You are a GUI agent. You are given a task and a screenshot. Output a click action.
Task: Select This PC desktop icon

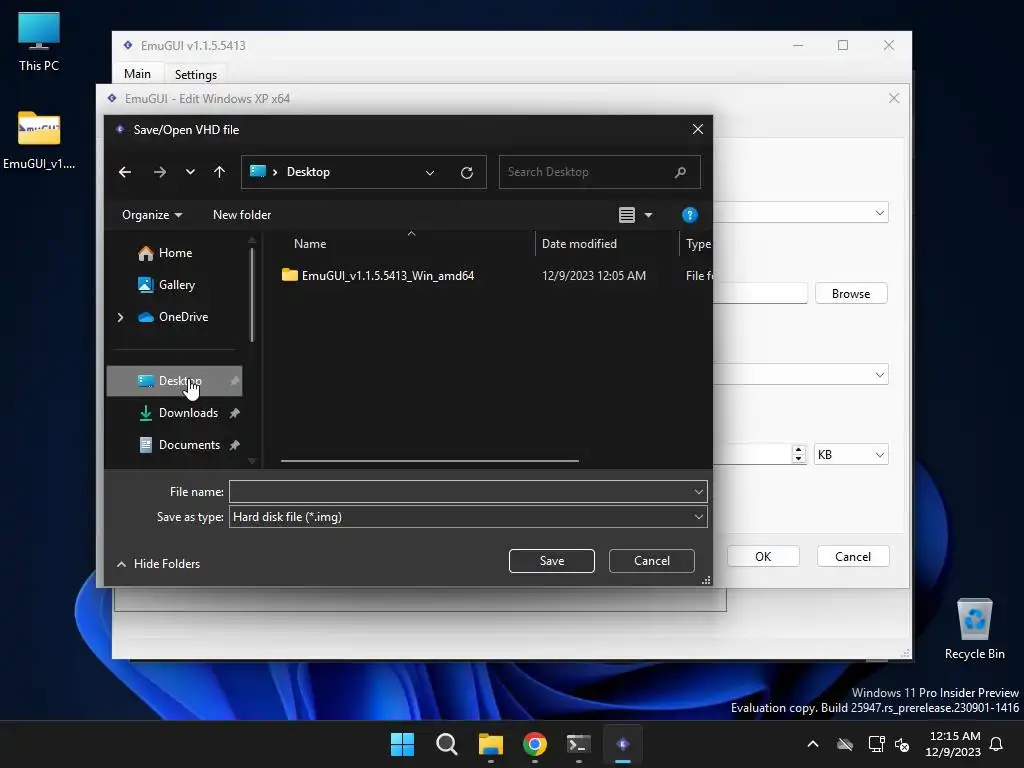39,42
